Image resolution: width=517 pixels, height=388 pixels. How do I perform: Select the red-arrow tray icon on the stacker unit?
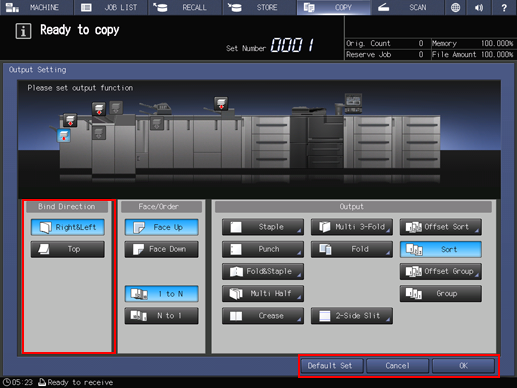221,103
